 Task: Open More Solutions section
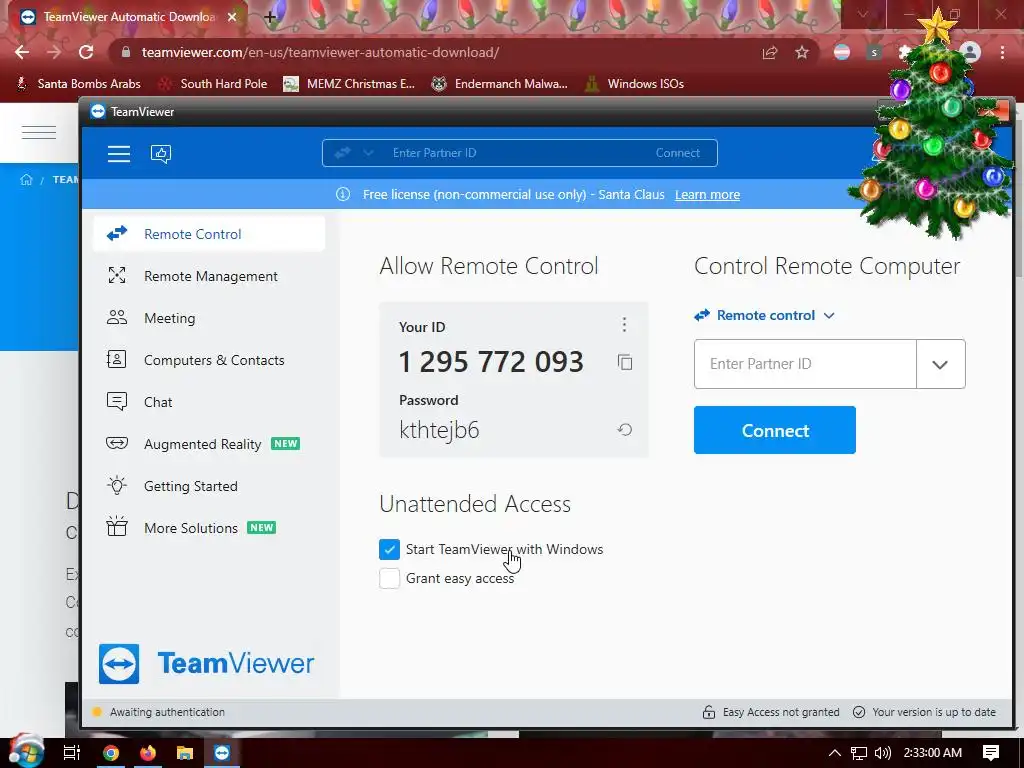tap(209, 528)
